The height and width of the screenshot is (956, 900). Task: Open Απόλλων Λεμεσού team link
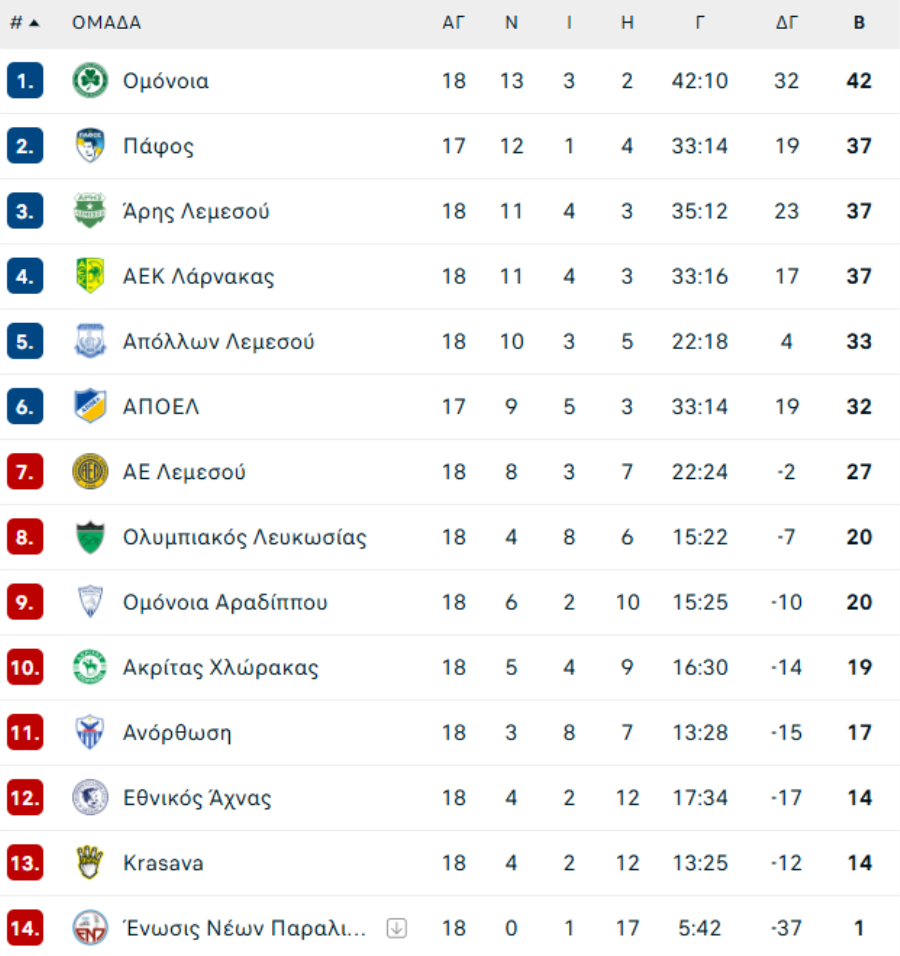[x=218, y=342]
